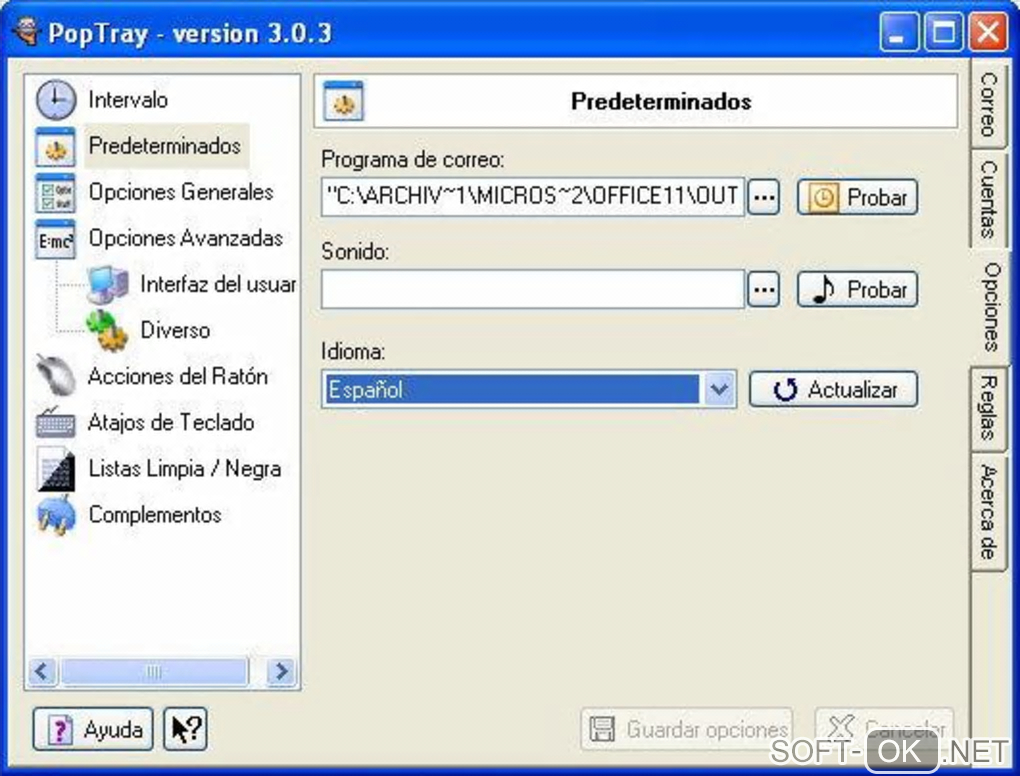
Task: Open the Opciones Avanzadas E=mc² icon
Action: point(55,239)
